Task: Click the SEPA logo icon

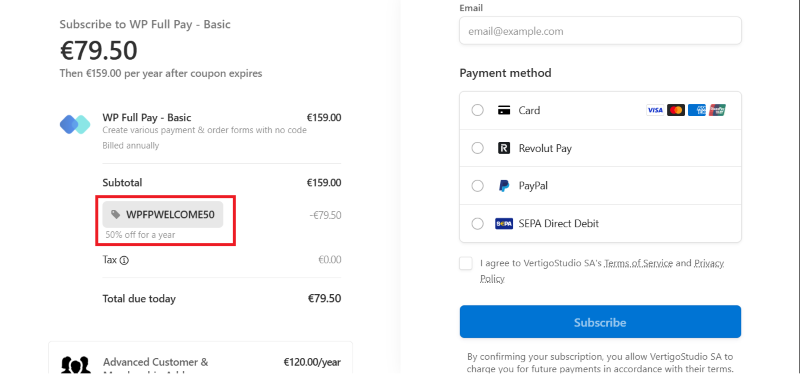Action: point(504,223)
